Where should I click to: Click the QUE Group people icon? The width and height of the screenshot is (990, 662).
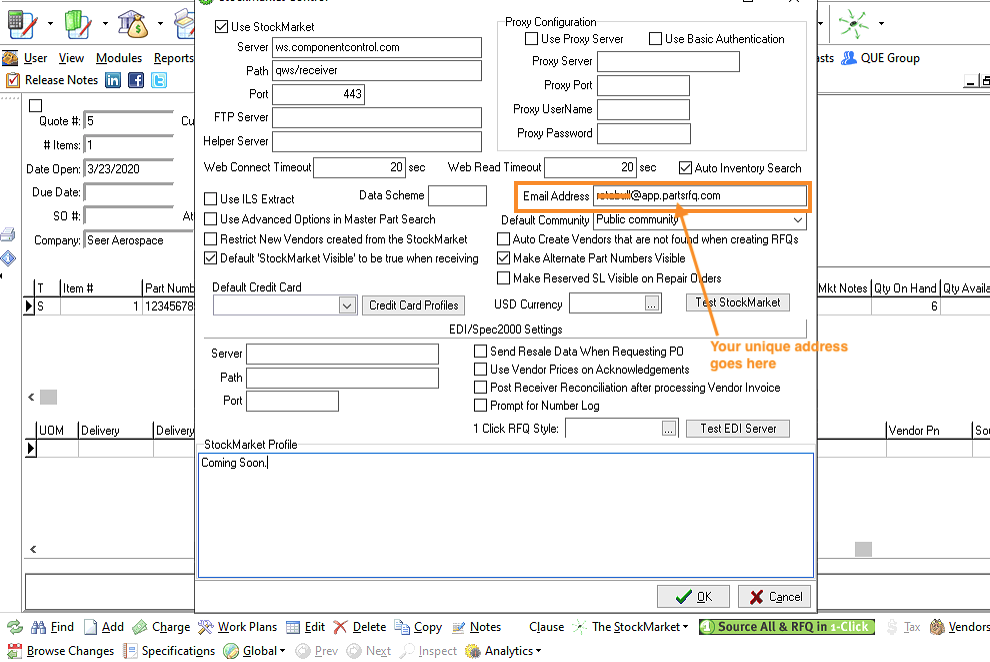849,58
